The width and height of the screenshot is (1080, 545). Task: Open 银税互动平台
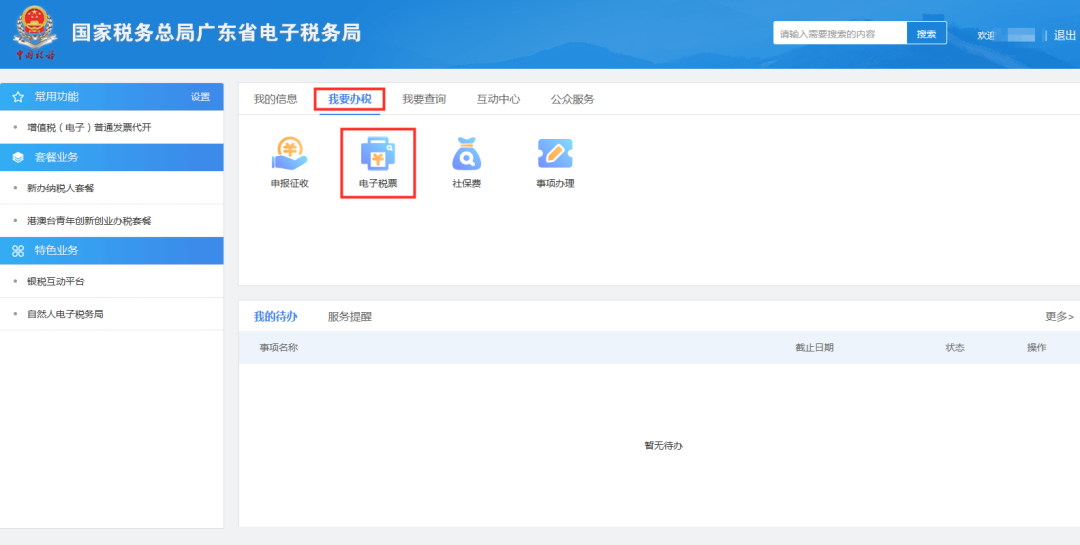(x=56, y=281)
